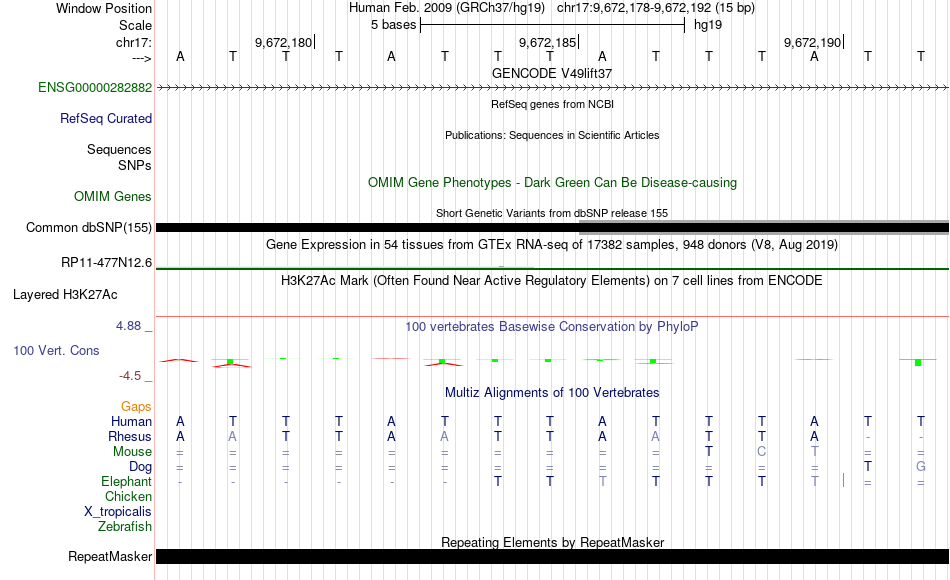Click the Mouse species label
This screenshot has width=950, height=580.
click(x=133, y=452)
